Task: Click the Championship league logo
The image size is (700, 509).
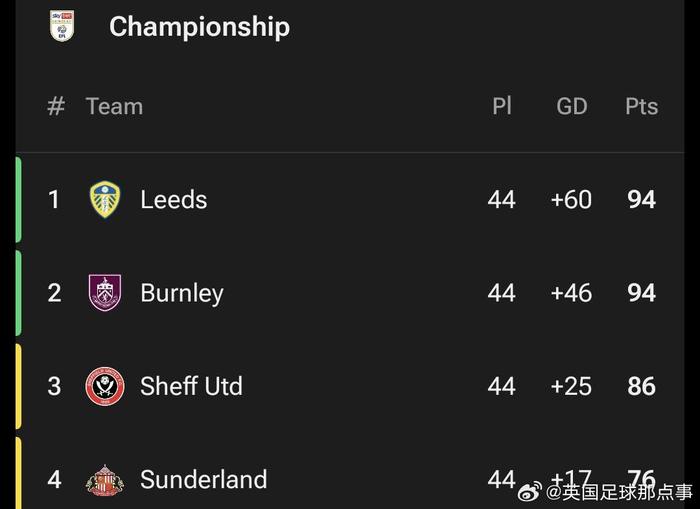Action: [x=62, y=26]
